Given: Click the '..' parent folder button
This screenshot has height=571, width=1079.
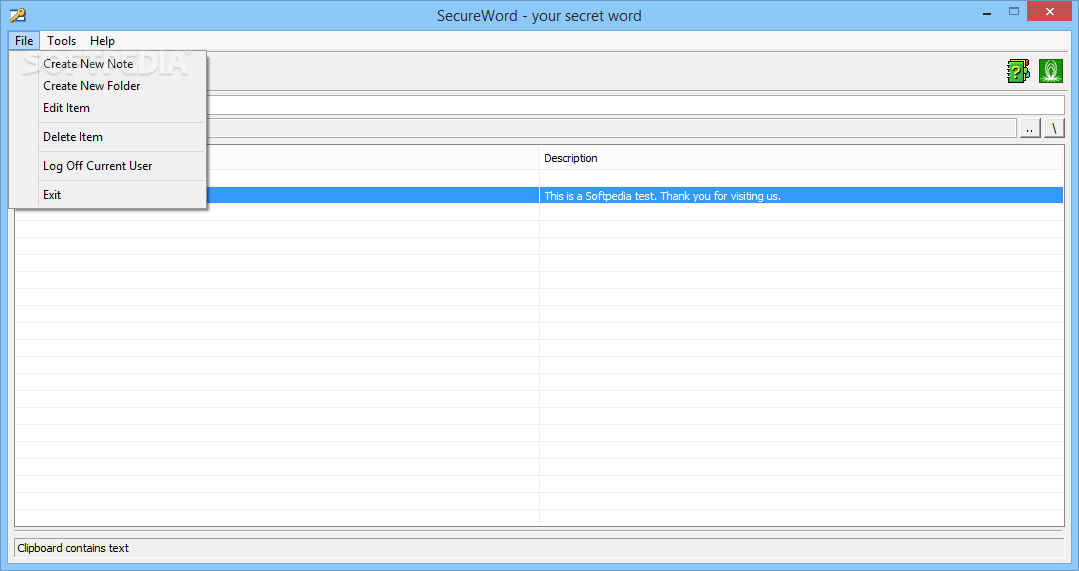Looking at the screenshot, I should (x=1029, y=128).
